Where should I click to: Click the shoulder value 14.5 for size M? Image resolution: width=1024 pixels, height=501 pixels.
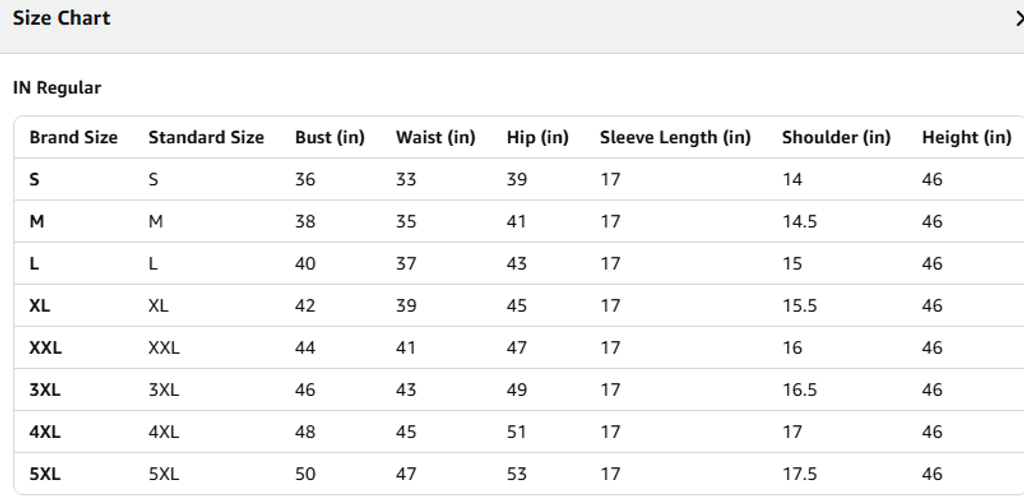tap(799, 222)
